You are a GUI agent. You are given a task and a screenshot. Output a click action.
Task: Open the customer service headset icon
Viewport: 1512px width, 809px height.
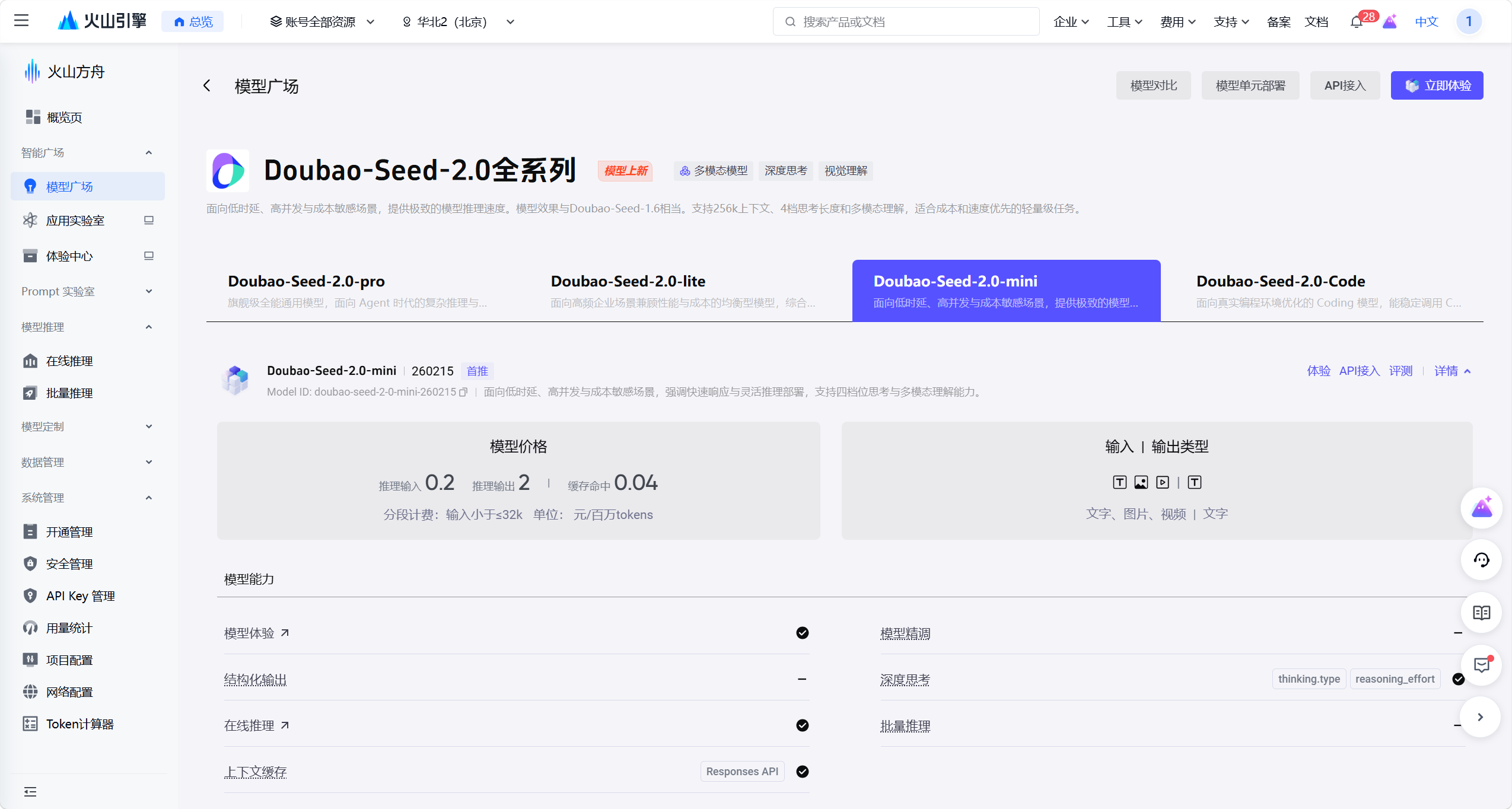point(1481,560)
